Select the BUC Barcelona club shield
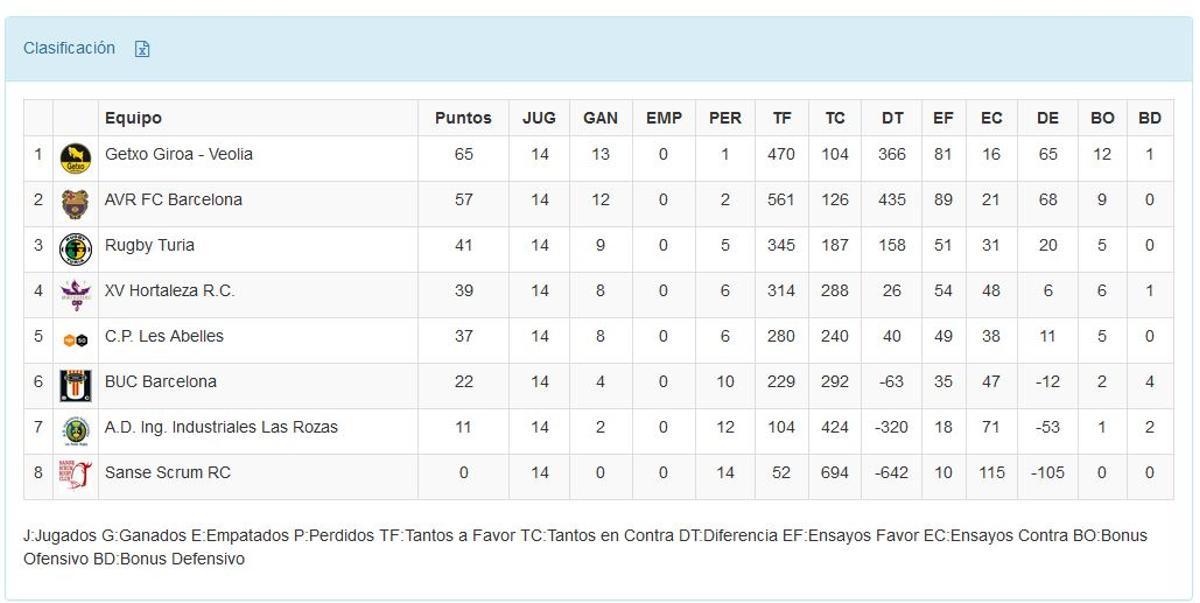The height and width of the screenshot is (603, 1200). 76,381
